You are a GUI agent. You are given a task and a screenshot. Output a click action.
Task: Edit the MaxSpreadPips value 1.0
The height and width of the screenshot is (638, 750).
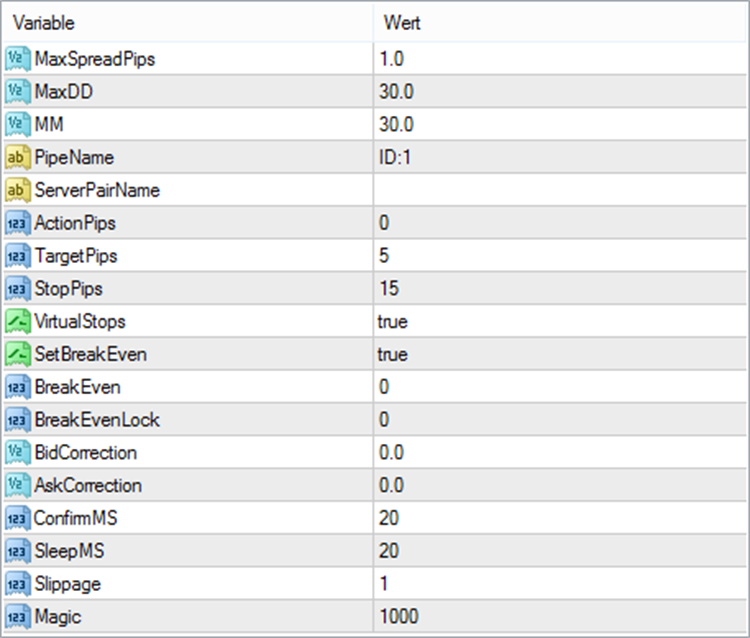click(560, 59)
